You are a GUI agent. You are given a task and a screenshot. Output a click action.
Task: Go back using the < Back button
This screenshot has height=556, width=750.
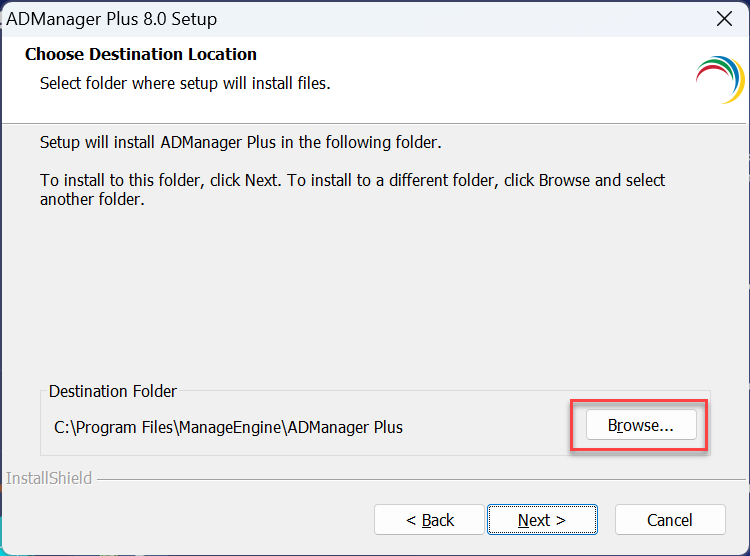(430, 520)
